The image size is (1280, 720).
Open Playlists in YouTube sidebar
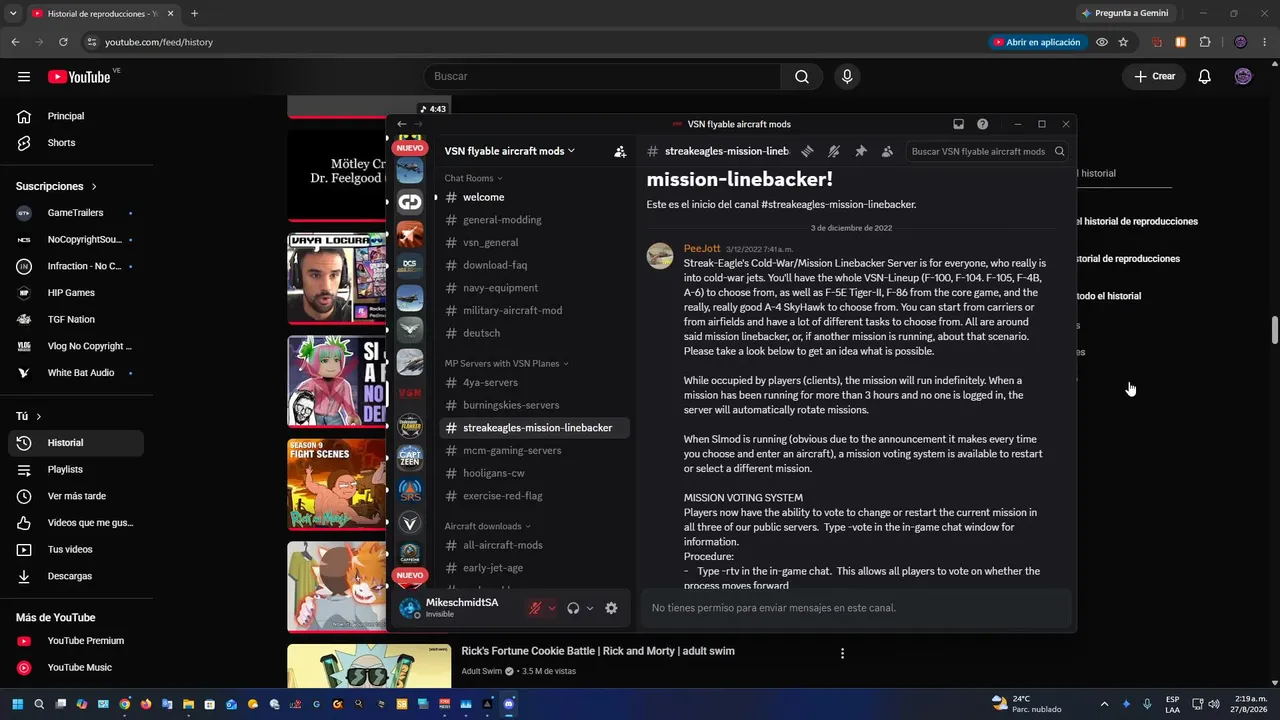pyautogui.click(x=76, y=470)
